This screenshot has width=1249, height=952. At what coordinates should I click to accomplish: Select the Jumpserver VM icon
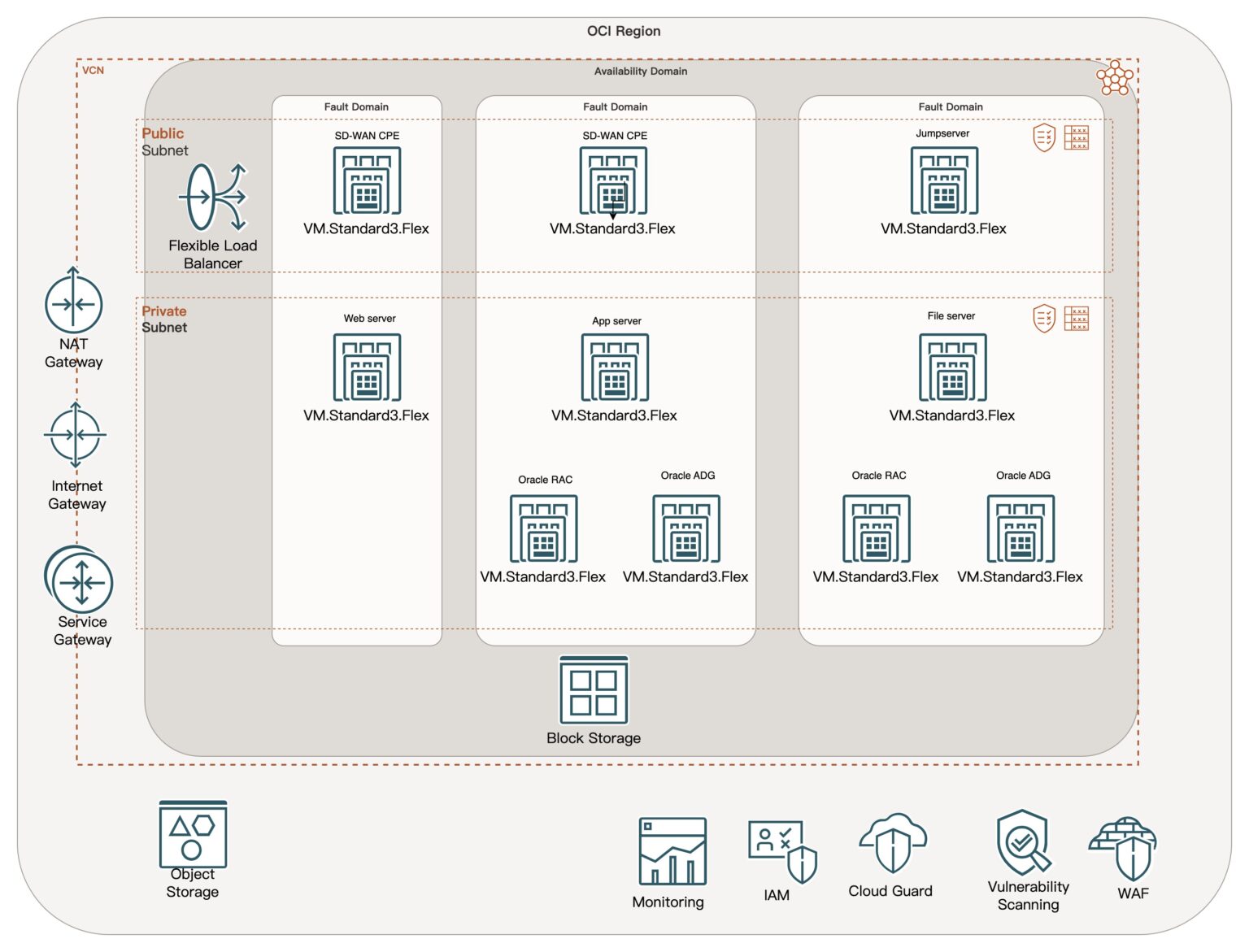944,180
